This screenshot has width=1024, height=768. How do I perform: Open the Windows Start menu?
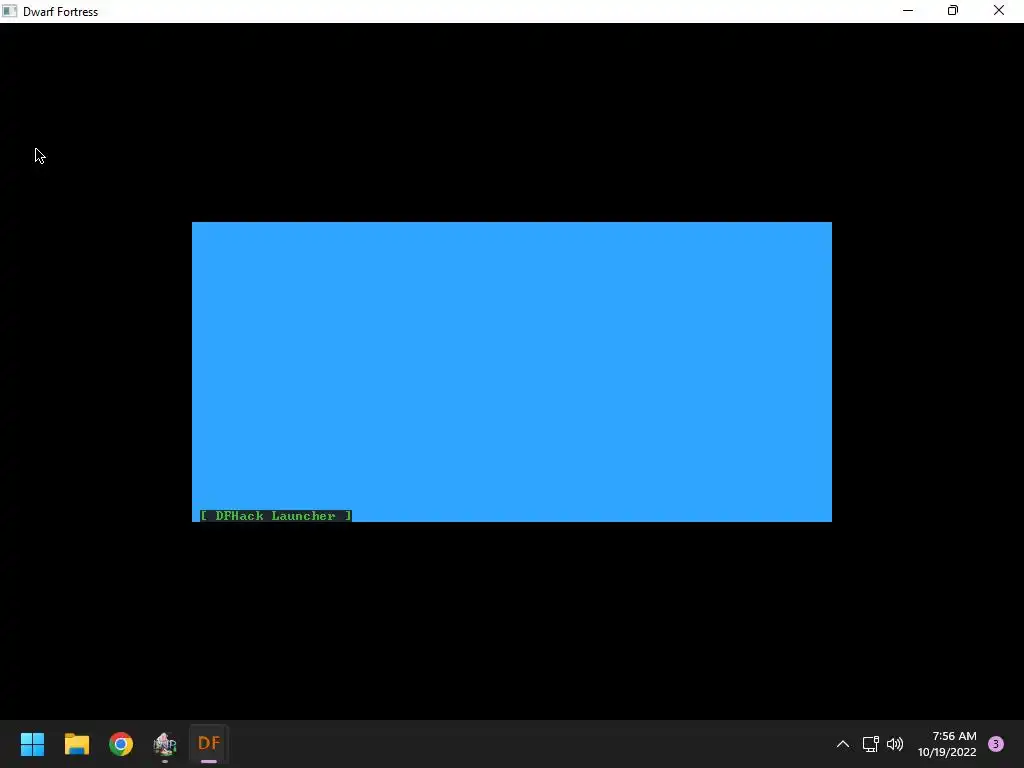pos(33,744)
